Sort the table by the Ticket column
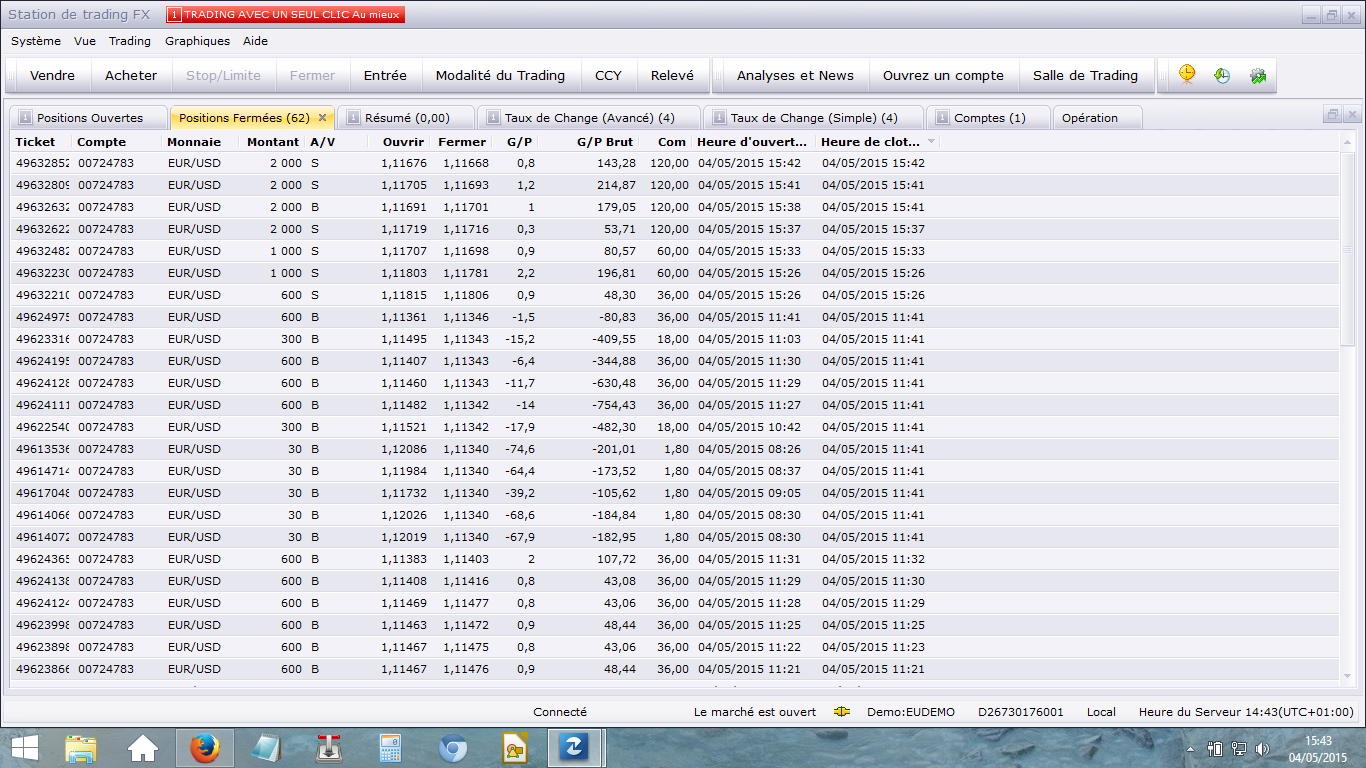 40,142
